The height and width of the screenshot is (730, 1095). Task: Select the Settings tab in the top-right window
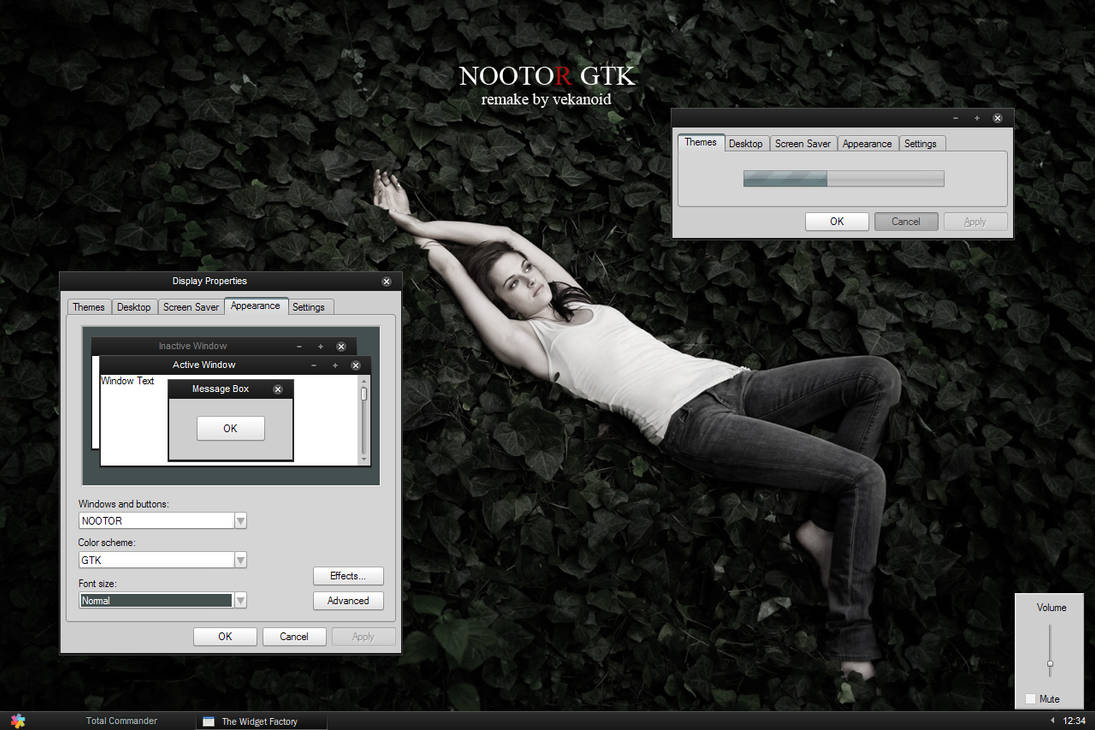click(921, 143)
